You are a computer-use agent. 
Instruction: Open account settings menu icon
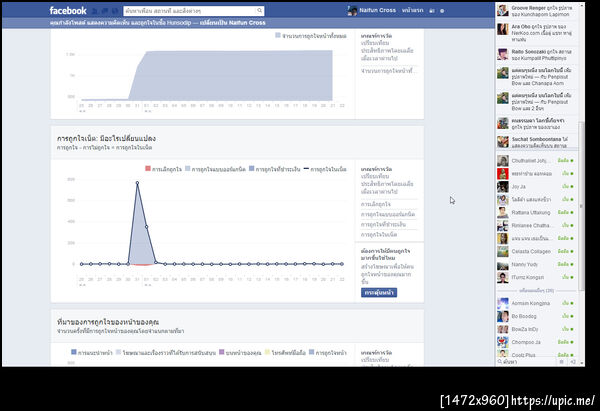(x=442, y=11)
